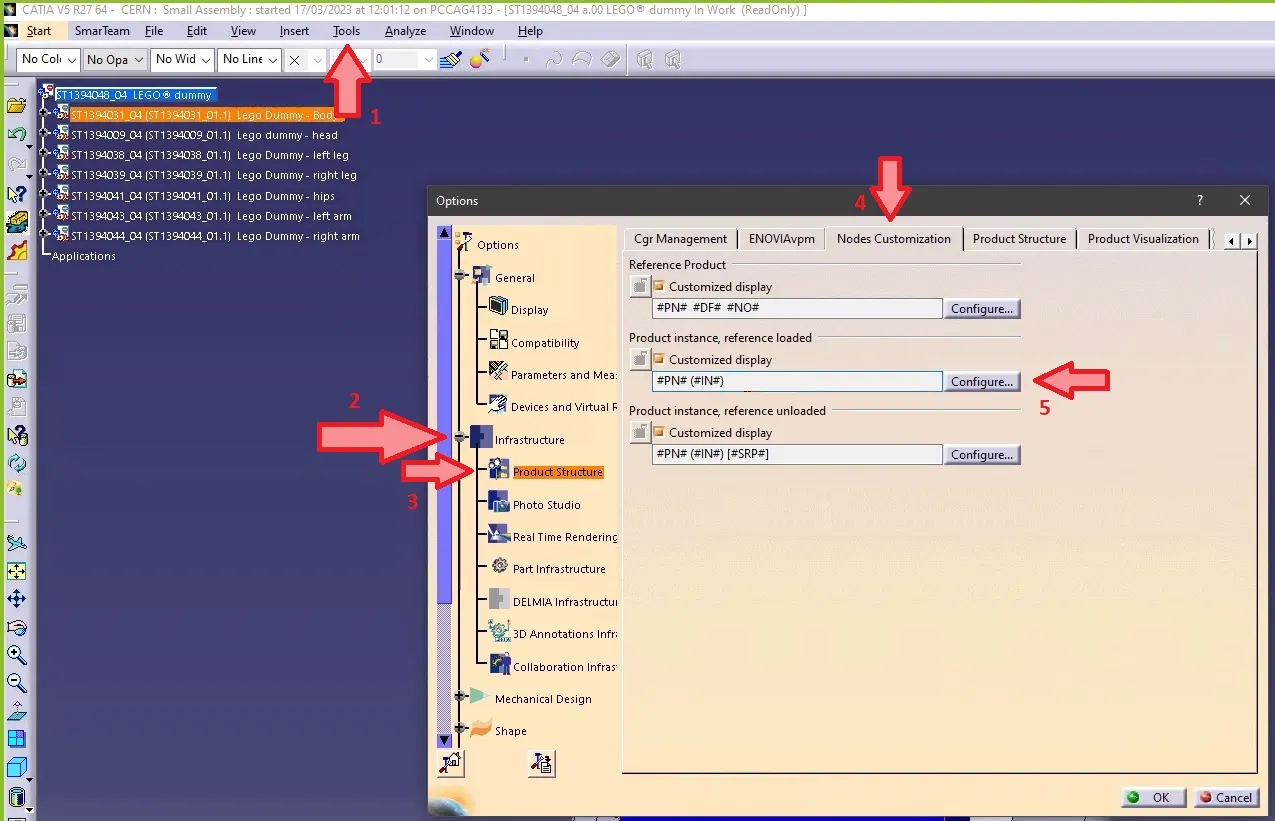Expand the Mechanical Design node
The height and width of the screenshot is (821, 1275).
point(461,696)
